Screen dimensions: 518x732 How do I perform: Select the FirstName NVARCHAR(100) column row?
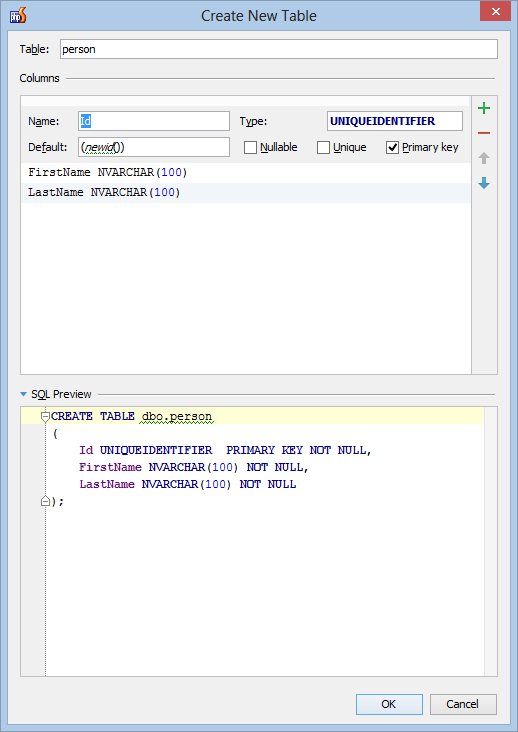point(245,173)
